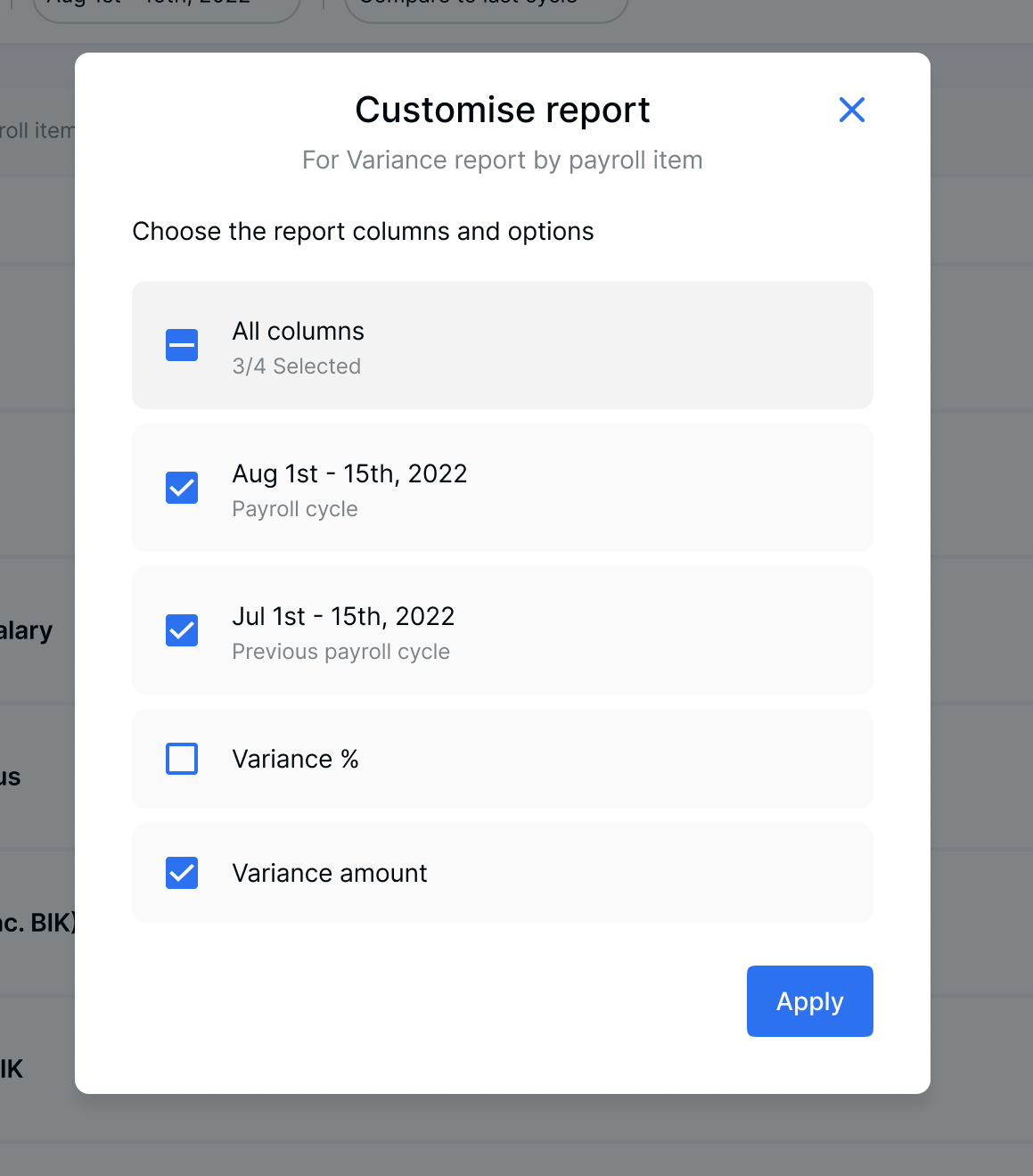This screenshot has height=1176, width=1033.
Task: Click the Choose report columns heading
Action: [x=362, y=231]
